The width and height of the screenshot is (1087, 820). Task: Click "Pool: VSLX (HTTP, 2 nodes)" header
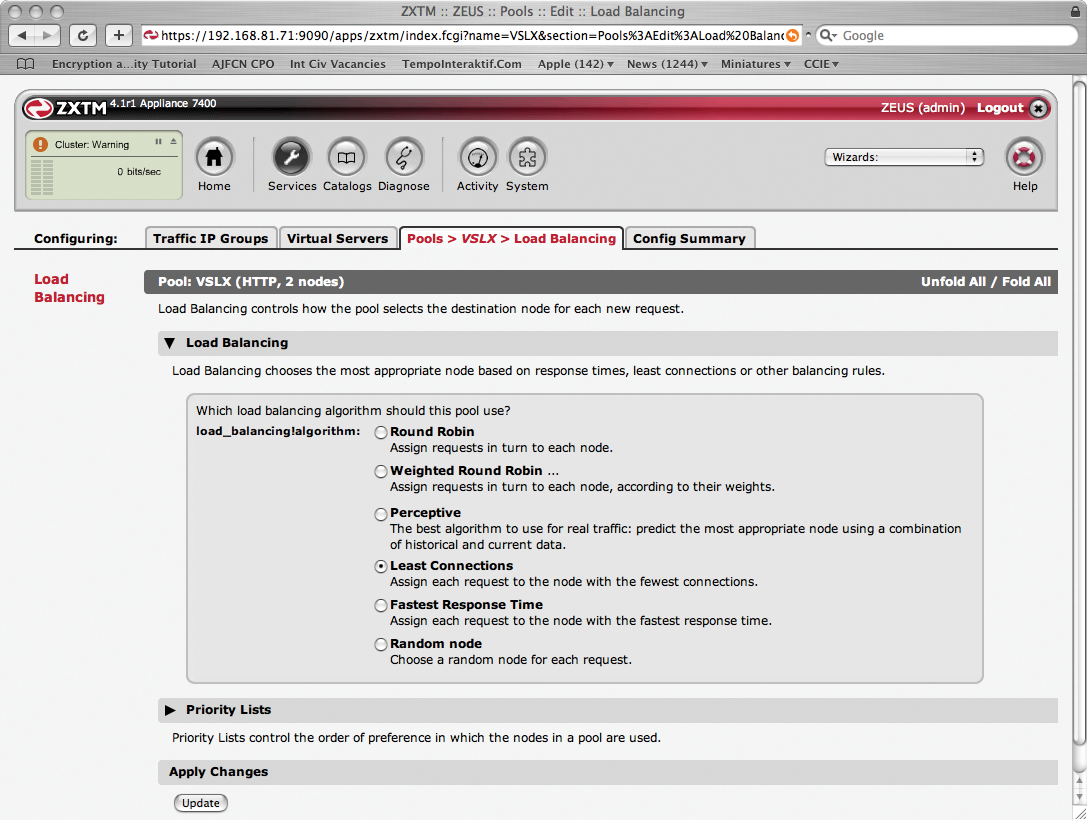[251, 281]
